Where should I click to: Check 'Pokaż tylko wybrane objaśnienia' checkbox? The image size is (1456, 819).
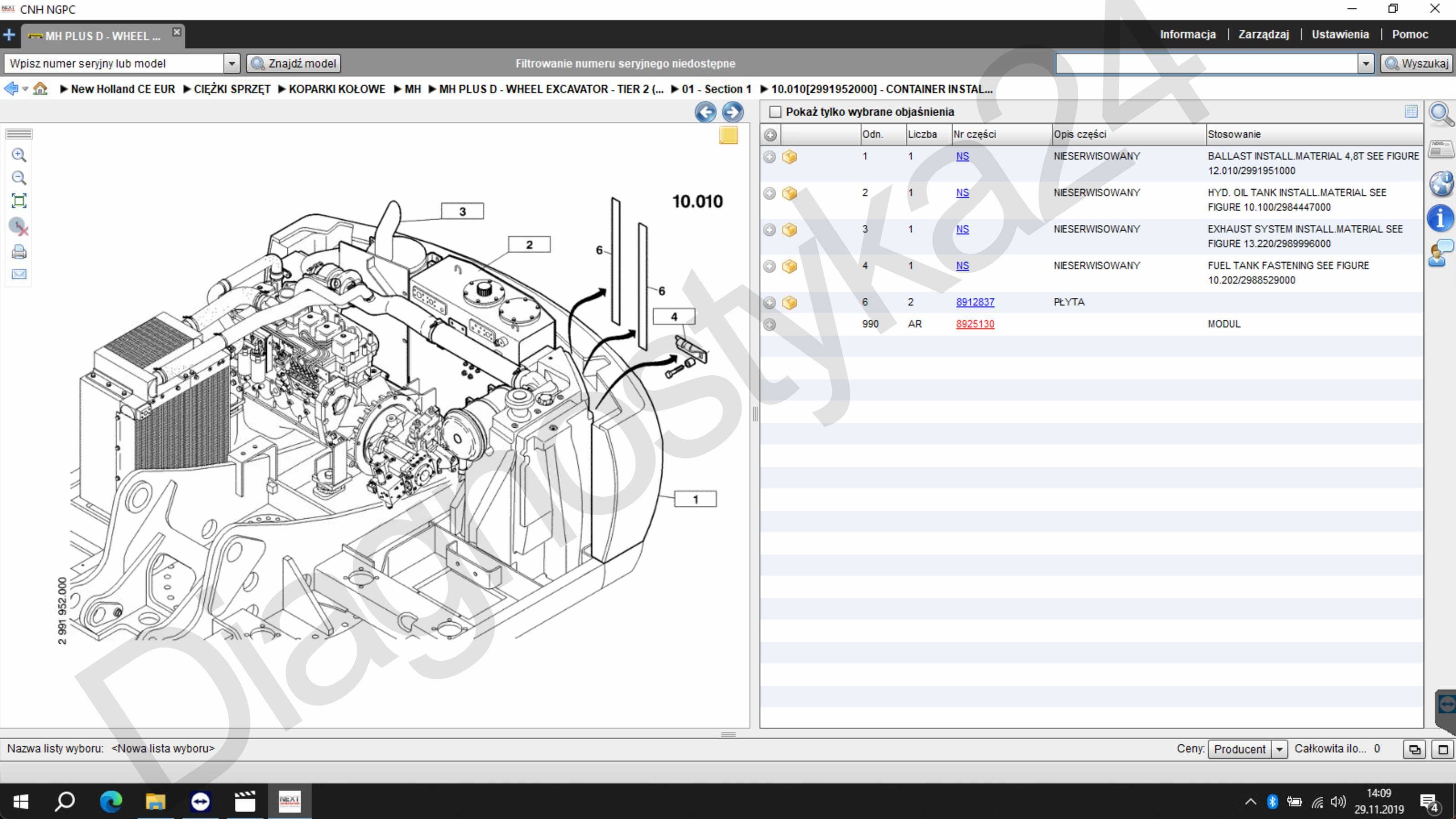pos(775,112)
